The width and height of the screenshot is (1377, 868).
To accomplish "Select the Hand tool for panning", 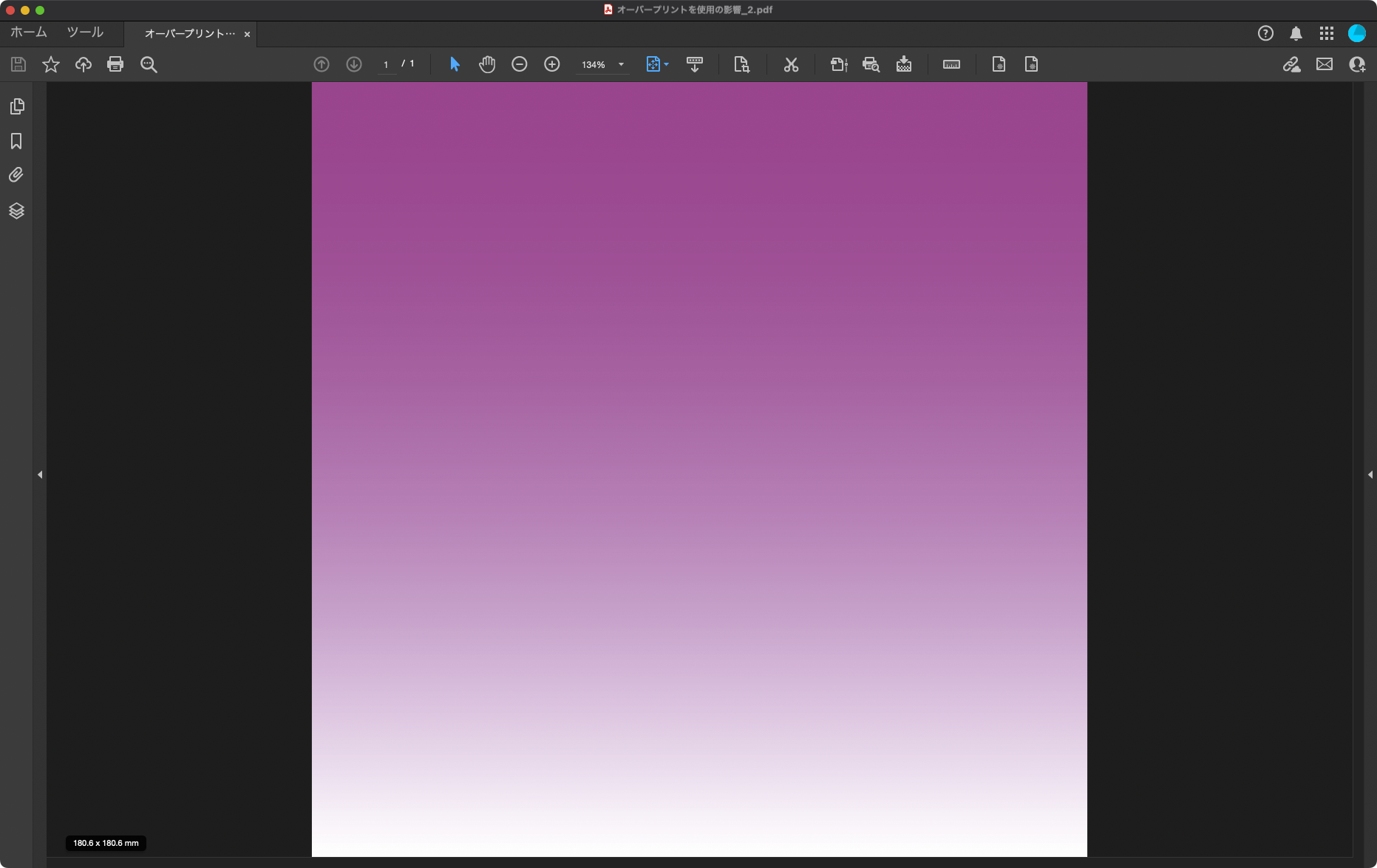I will [x=487, y=64].
